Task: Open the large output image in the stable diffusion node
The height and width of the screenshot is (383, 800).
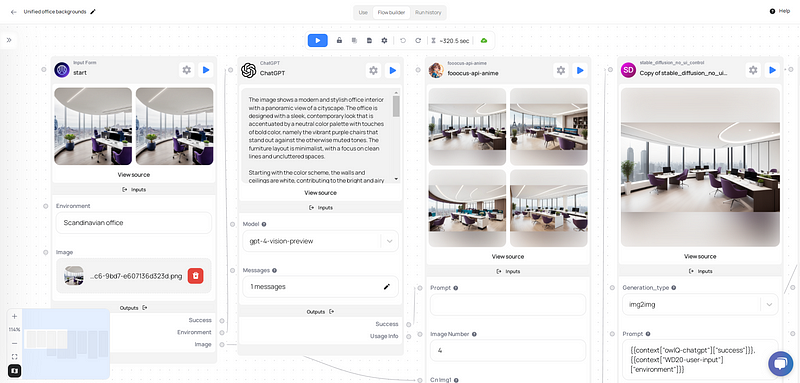Action: 700,167
